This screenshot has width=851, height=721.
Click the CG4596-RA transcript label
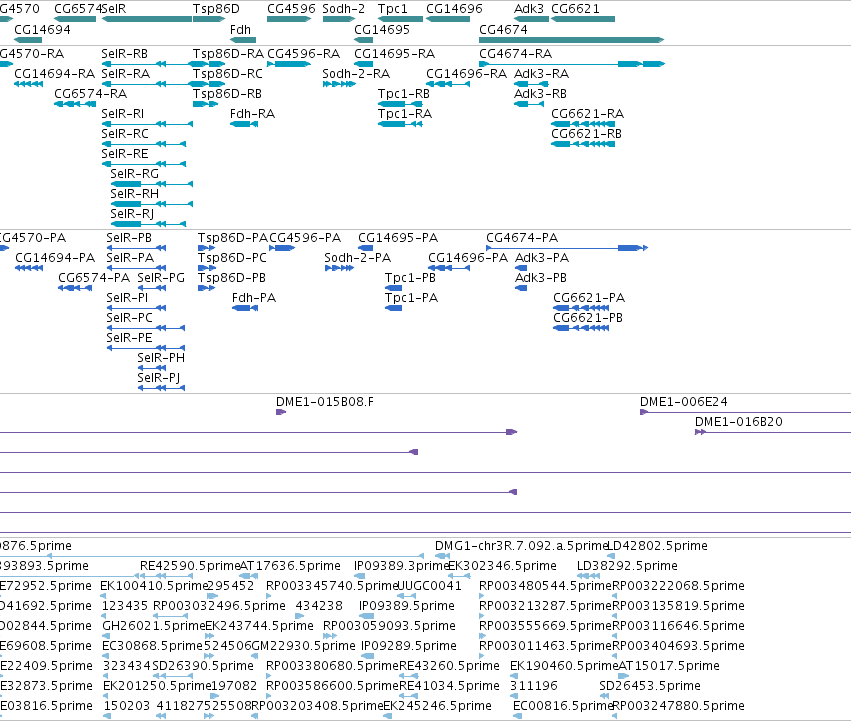[x=304, y=54]
